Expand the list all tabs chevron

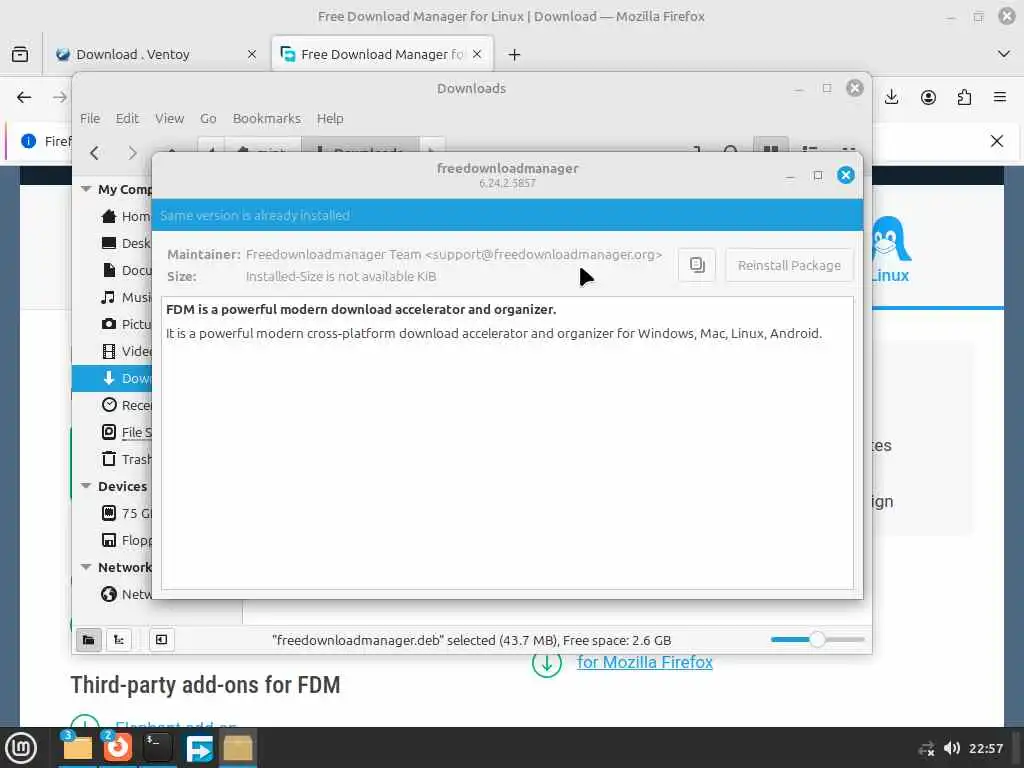(x=1004, y=54)
